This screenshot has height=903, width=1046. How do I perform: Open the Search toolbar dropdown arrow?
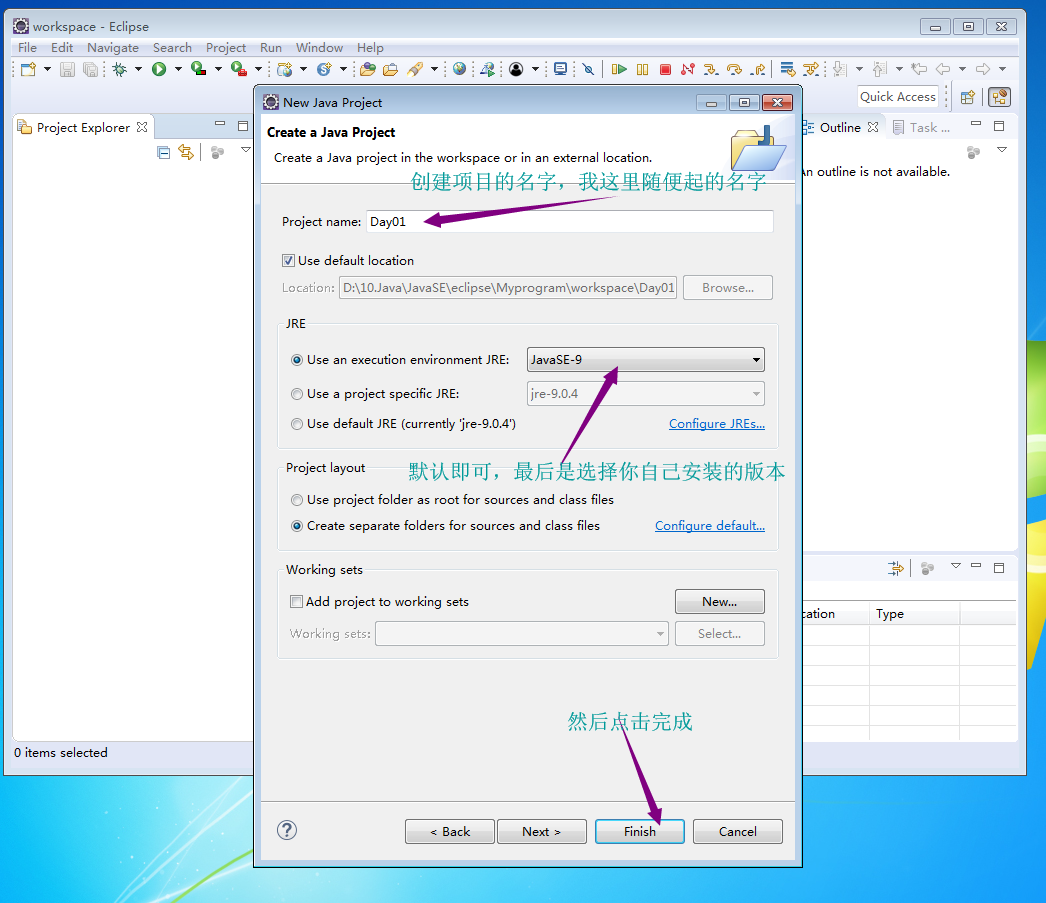click(434, 69)
